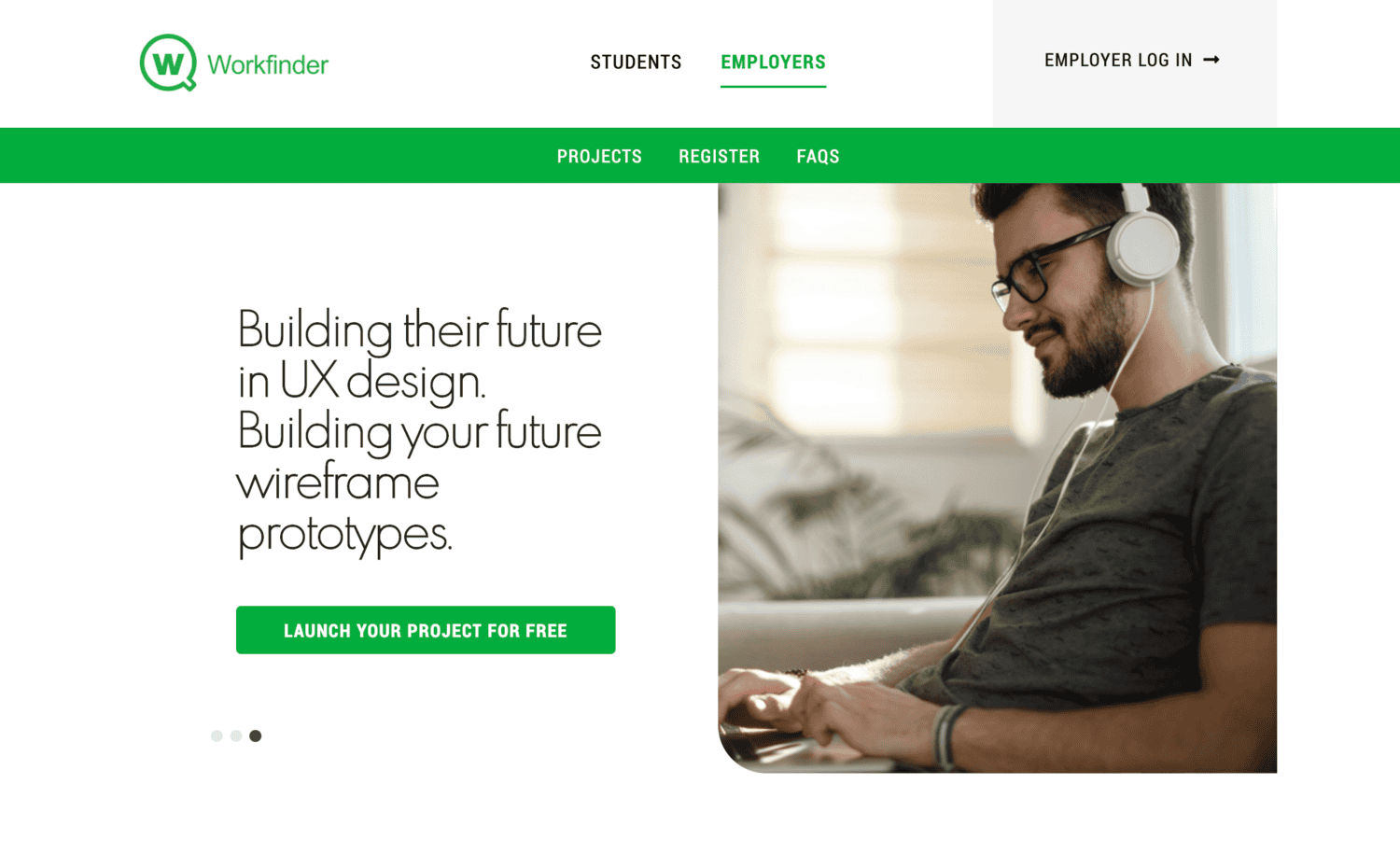Select the second carousel slide dot
This screenshot has height=854, width=1400.
[x=236, y=735]
